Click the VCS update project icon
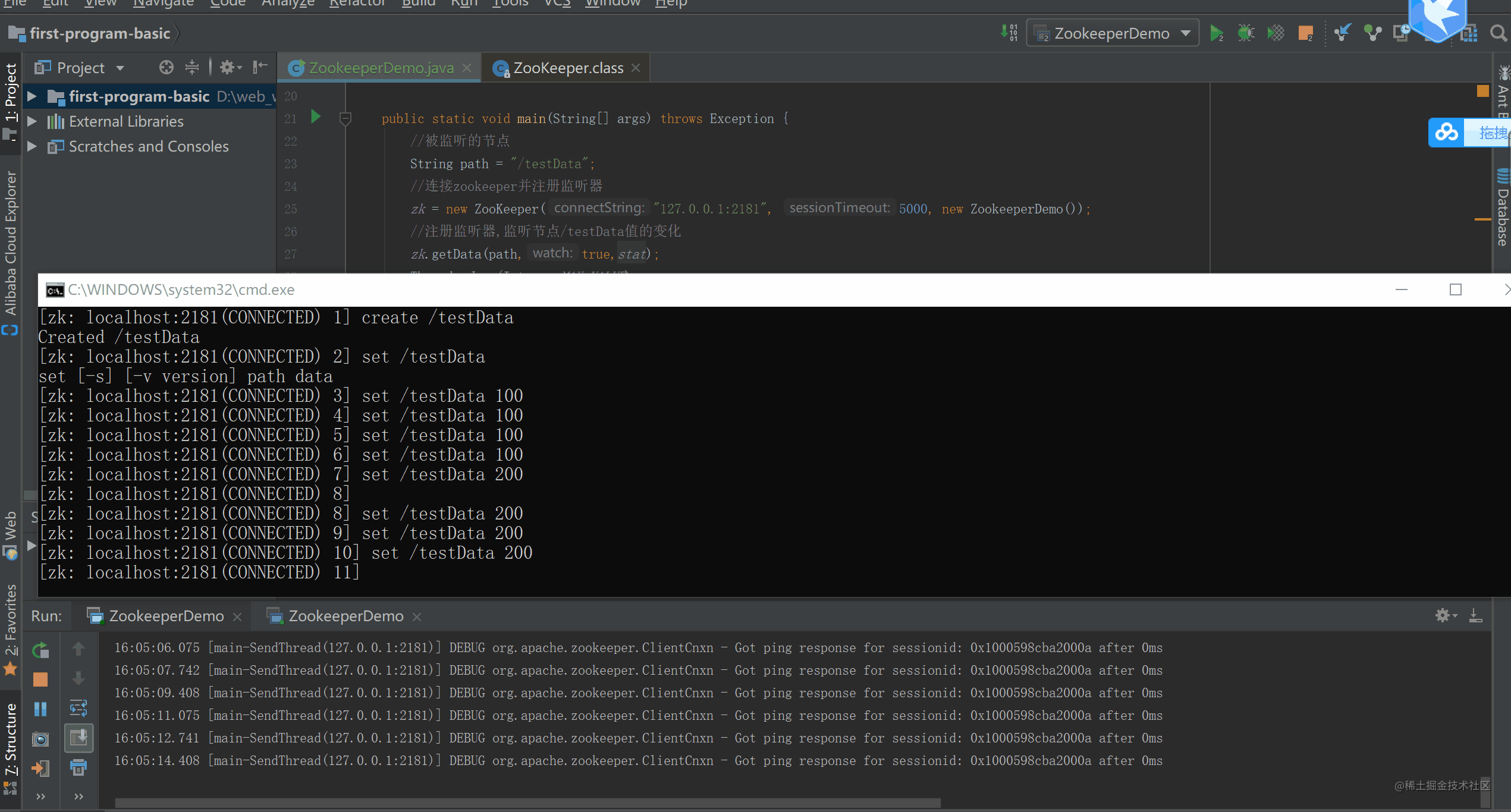Image resolution: width=1511 pixels, height=812 pixels. tap(1342, 33)
